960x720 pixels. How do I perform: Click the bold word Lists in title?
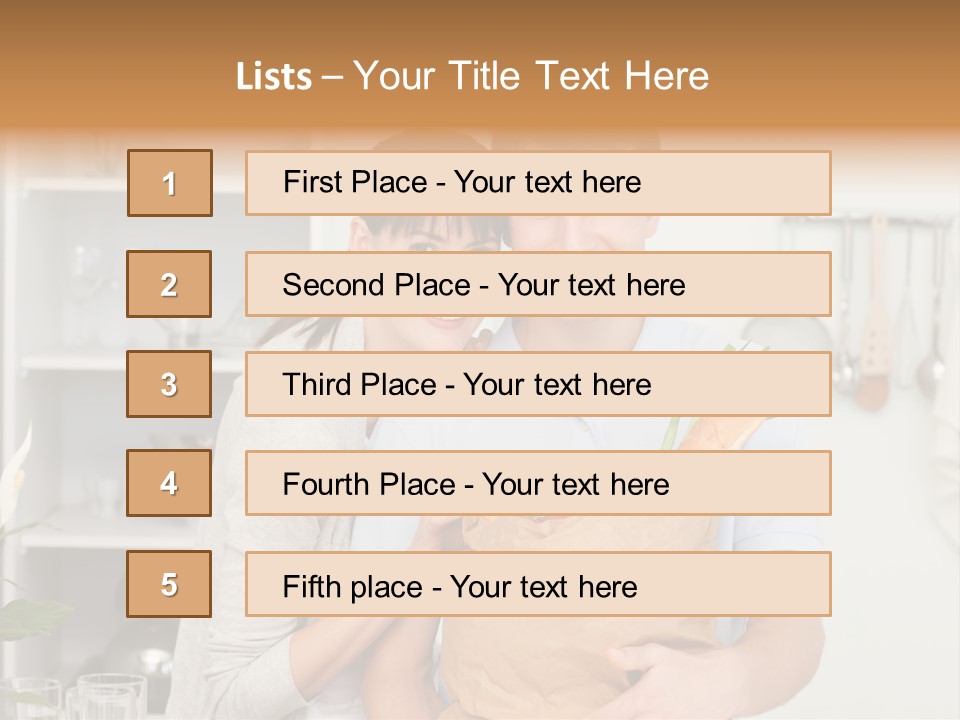[273, 77]
